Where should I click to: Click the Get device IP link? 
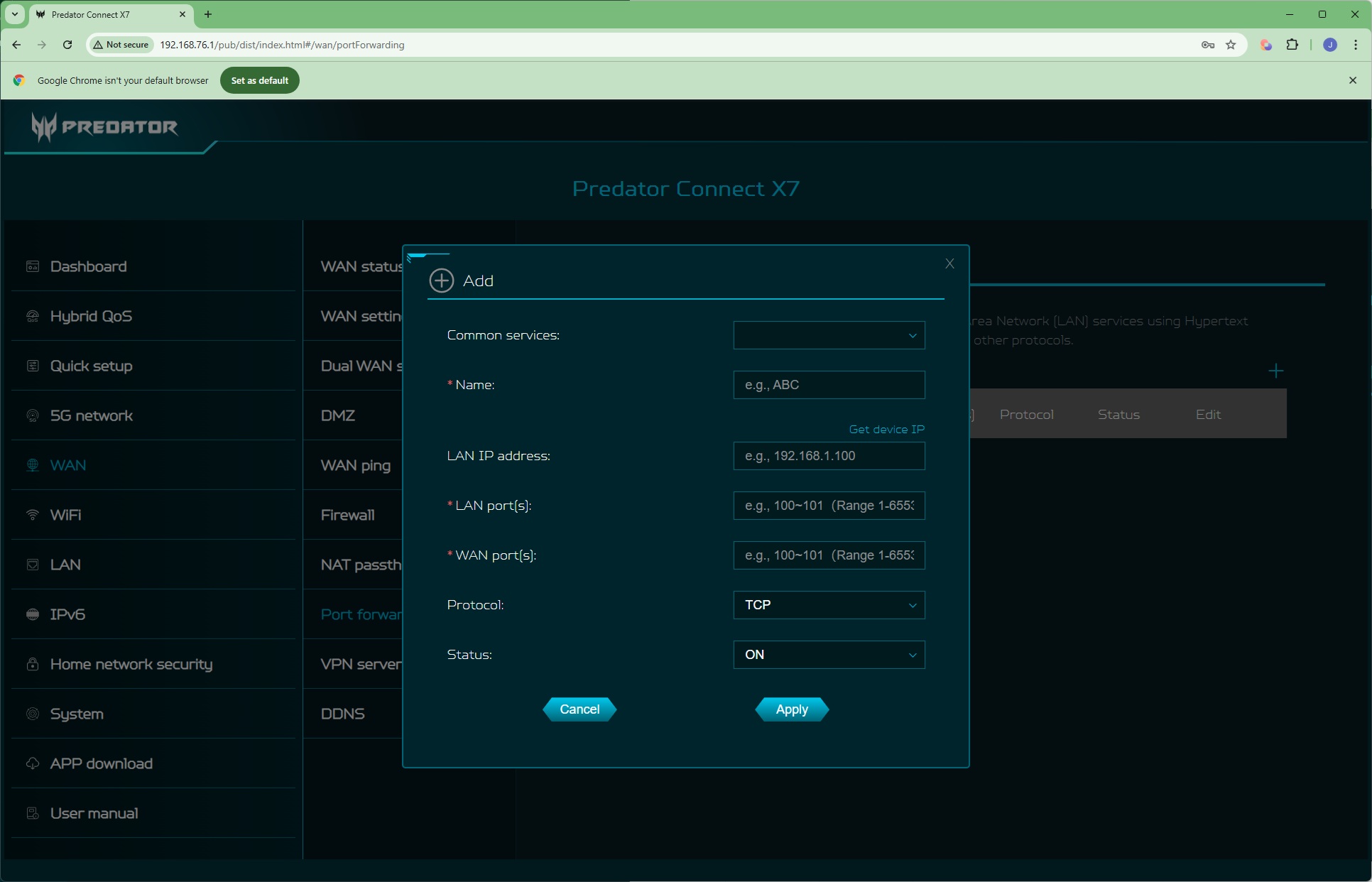[x=886, y=430]
